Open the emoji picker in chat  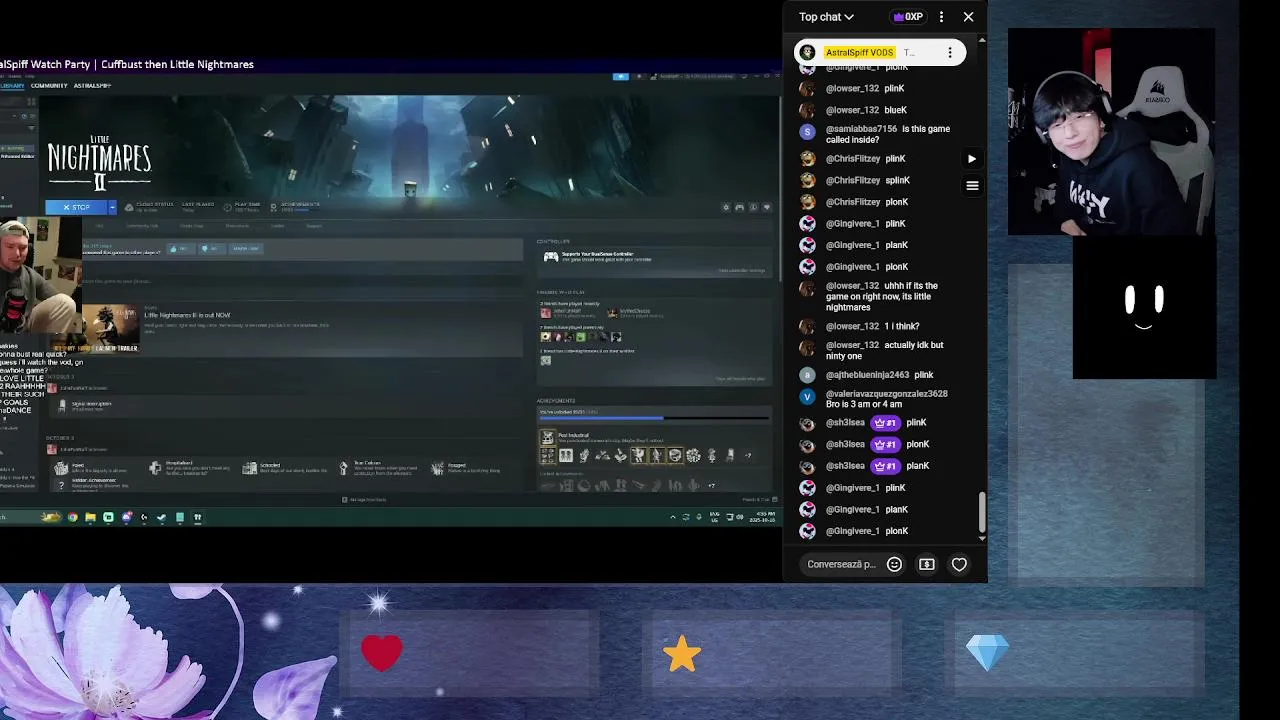(895, 564)
